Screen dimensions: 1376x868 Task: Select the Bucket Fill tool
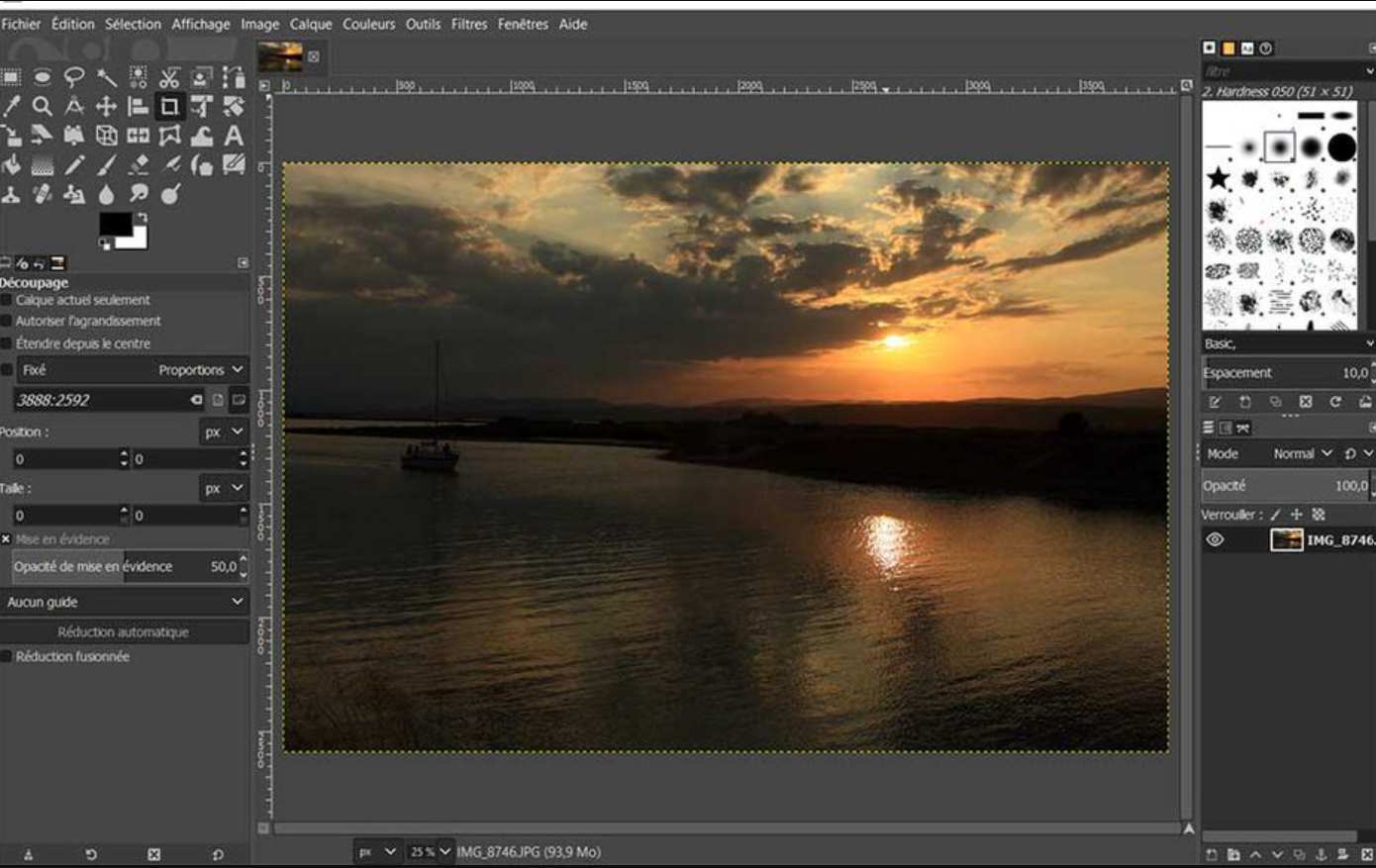[x=11, y=164]
